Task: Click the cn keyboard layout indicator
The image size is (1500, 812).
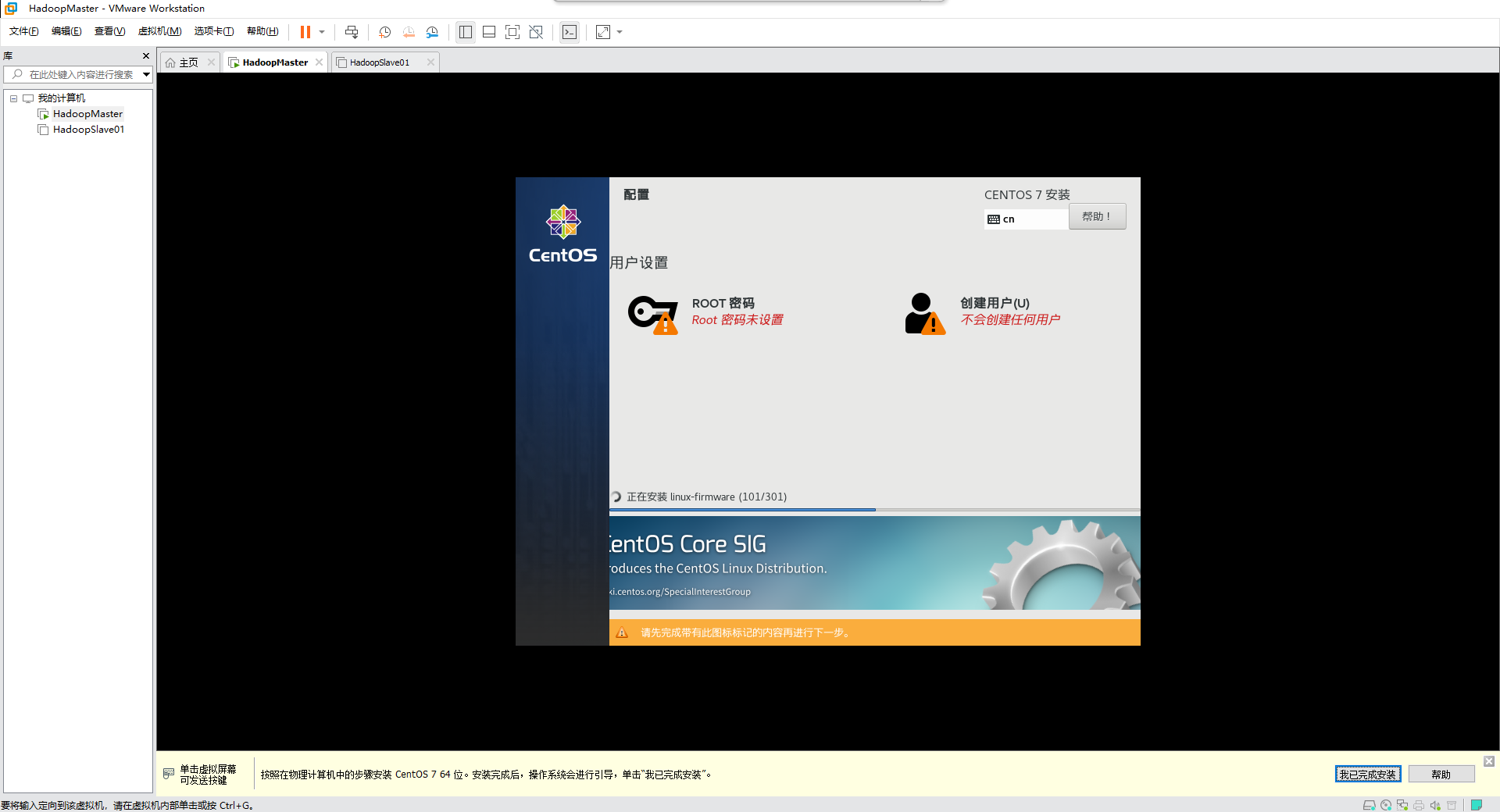Action: (1026, 219)
